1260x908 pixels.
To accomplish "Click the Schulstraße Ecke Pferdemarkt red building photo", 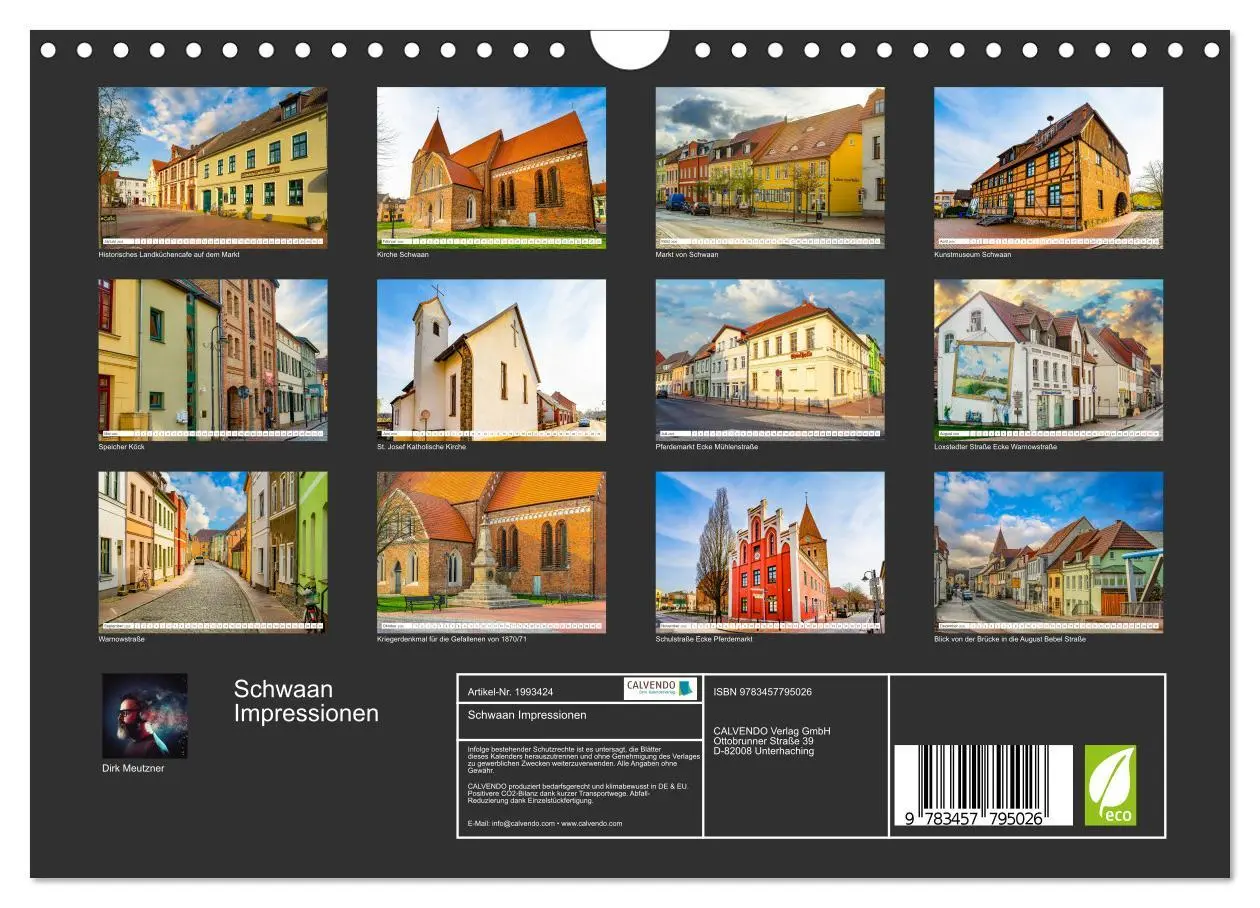I will click(x=770, y=552).
